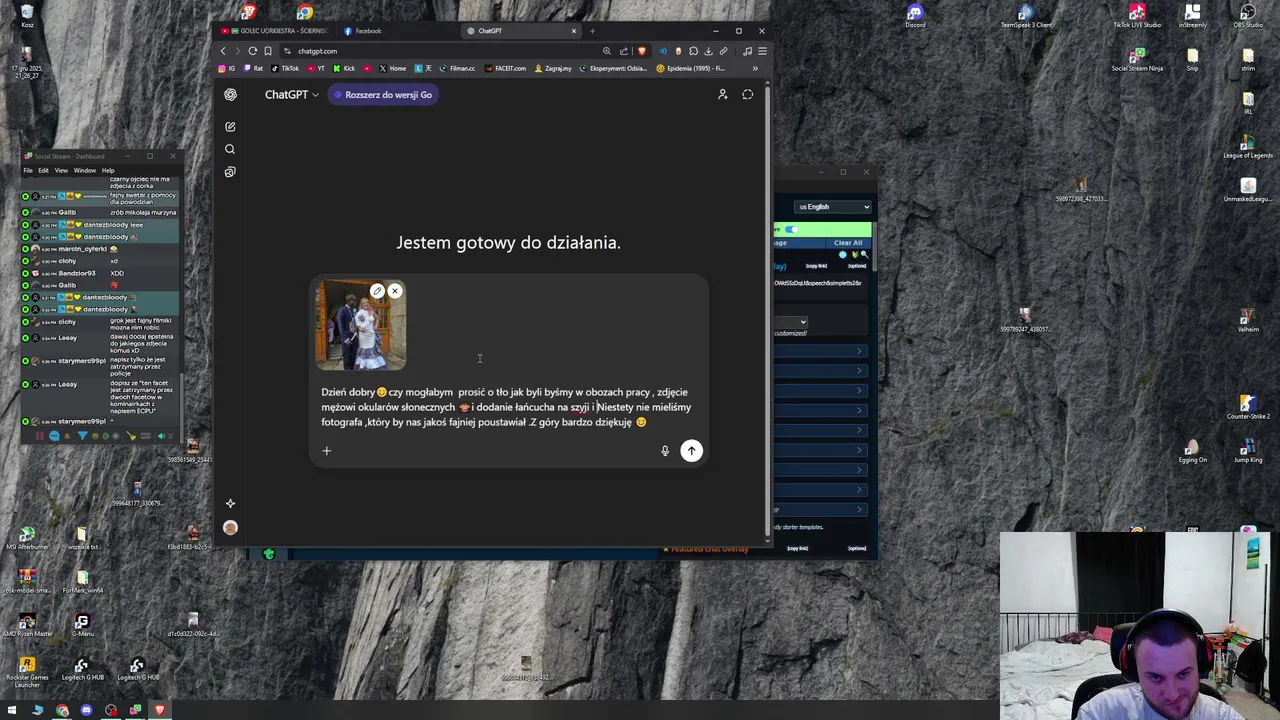Open the TikTok bookmark
The width and height of the screenshot is (1280, 720).
point(285,68)
